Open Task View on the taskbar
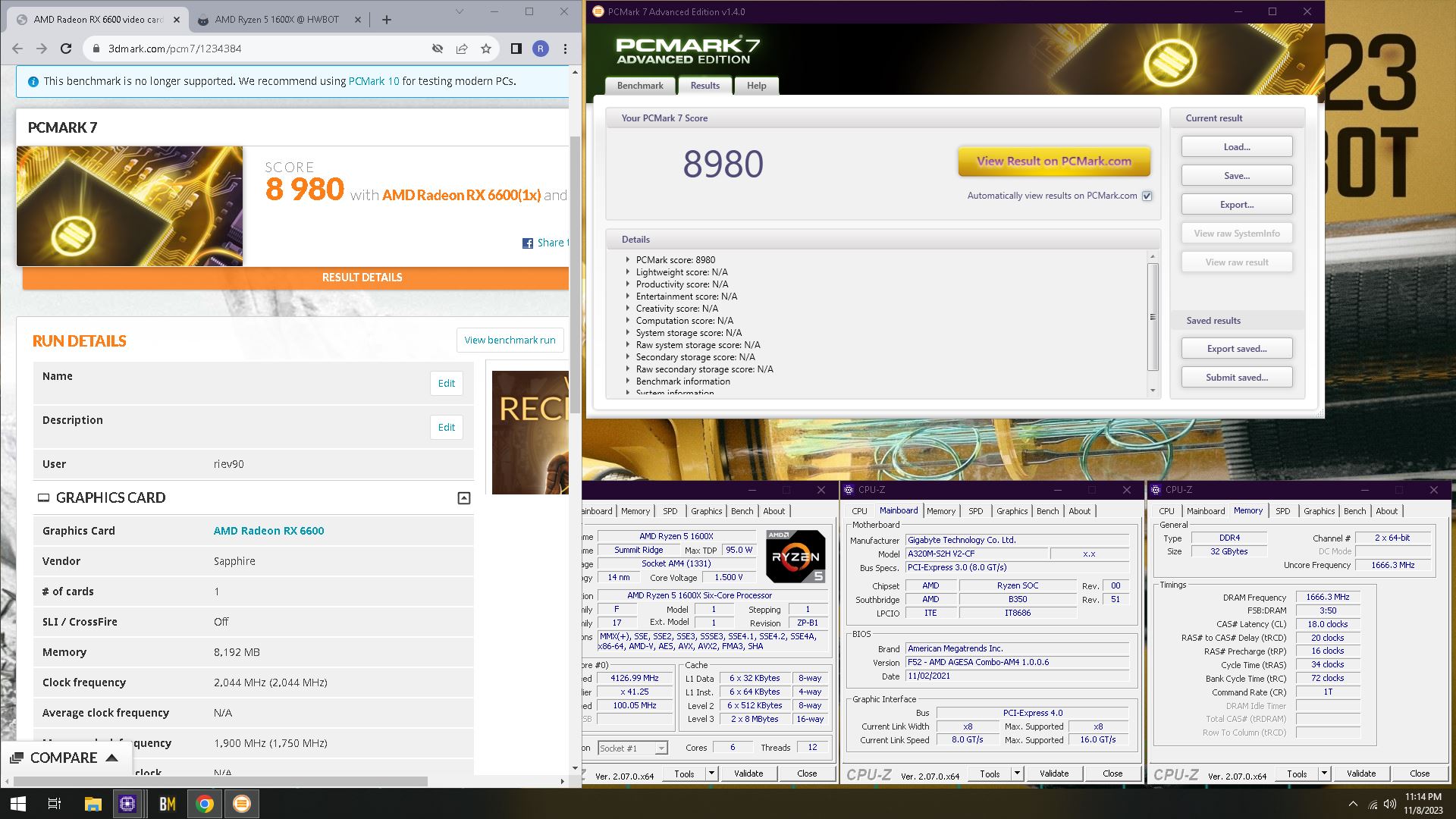 click(x=54, y=804)
